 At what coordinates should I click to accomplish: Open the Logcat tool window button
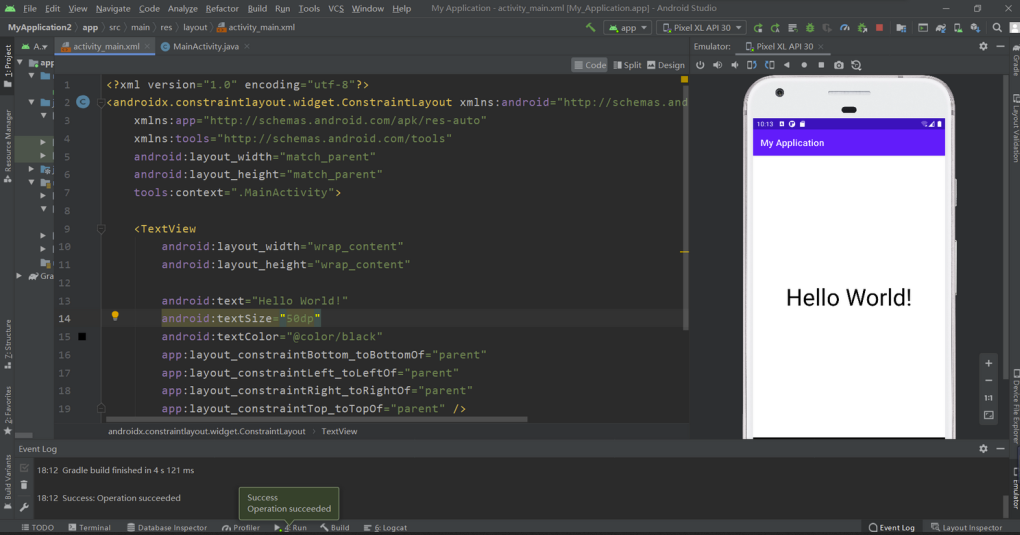point(385,527)
